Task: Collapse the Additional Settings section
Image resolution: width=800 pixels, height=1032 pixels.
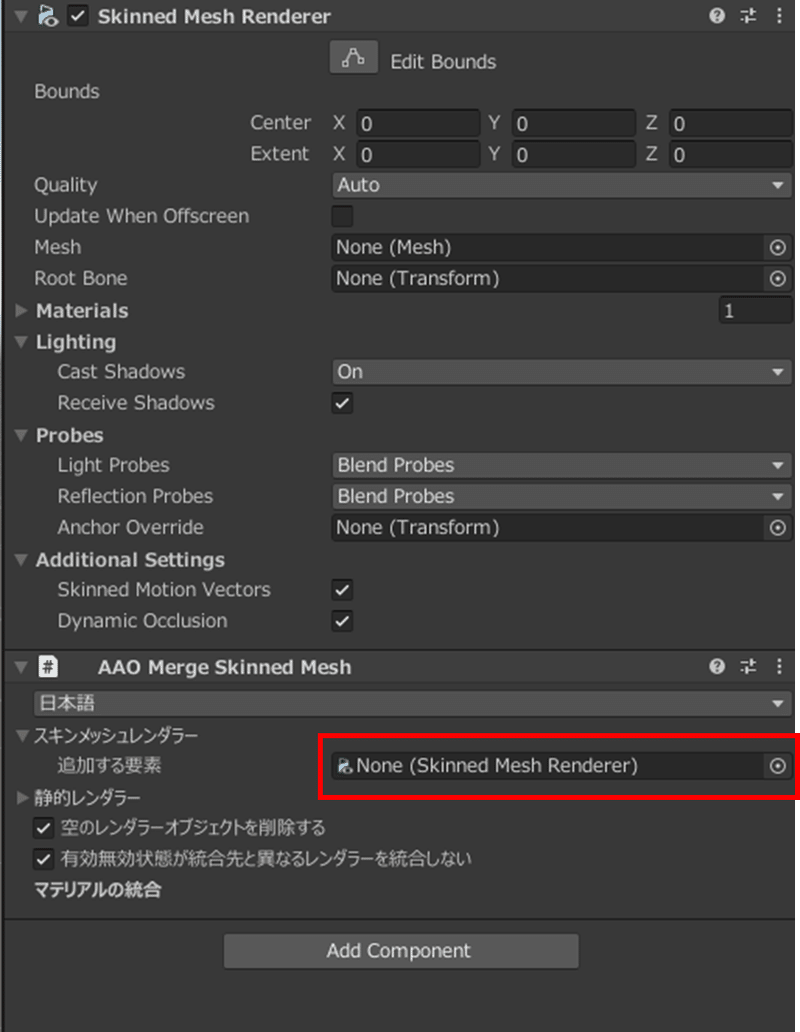Action: [21, 559]
